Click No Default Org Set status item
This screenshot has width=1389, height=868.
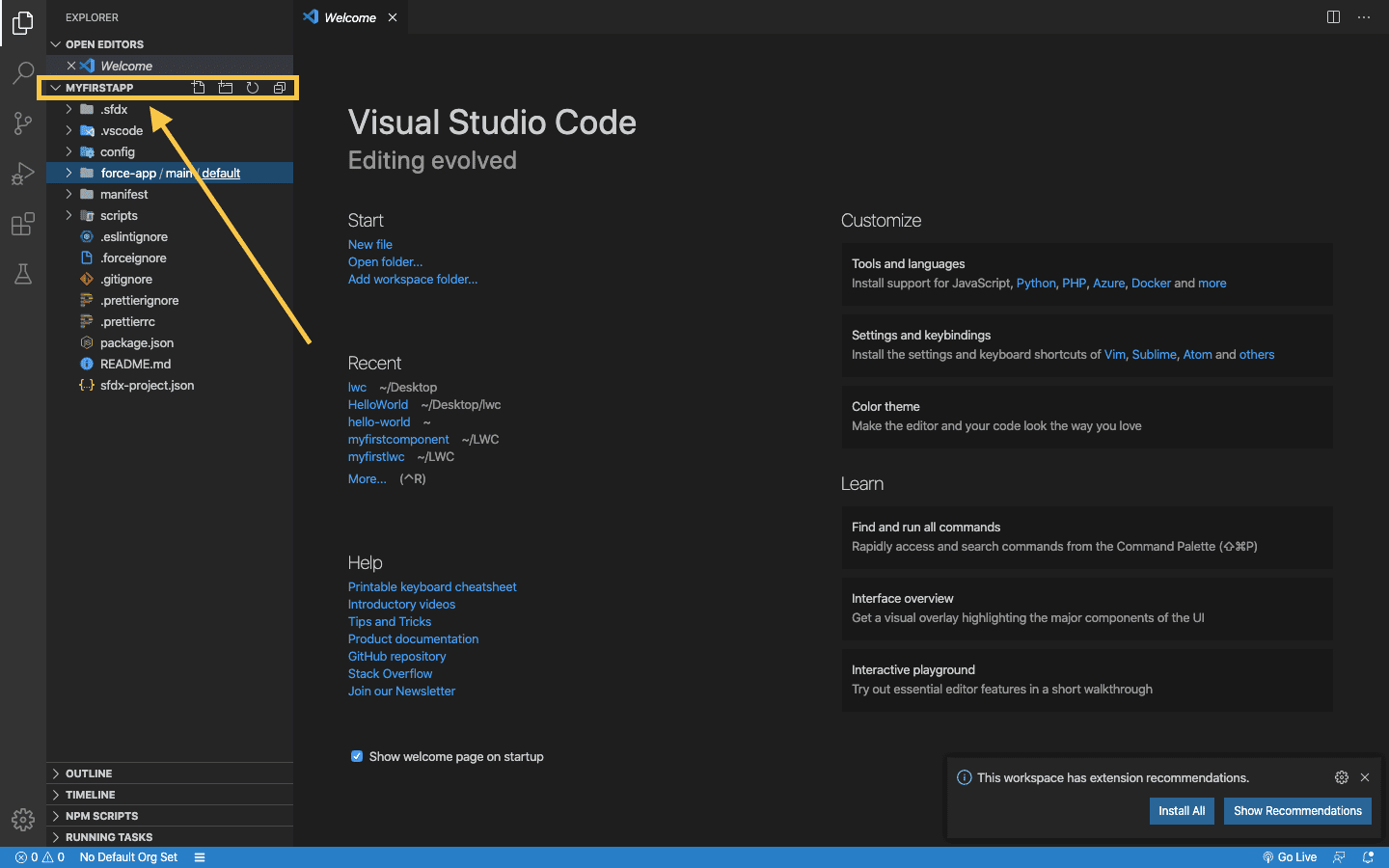(128, 857)
